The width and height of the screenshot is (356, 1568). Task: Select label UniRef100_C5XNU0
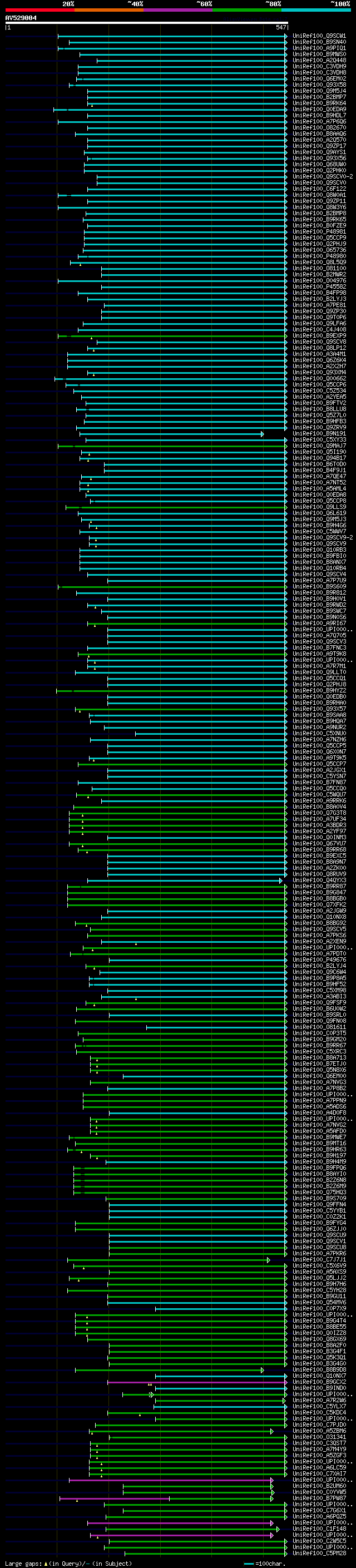click(319, 734)
